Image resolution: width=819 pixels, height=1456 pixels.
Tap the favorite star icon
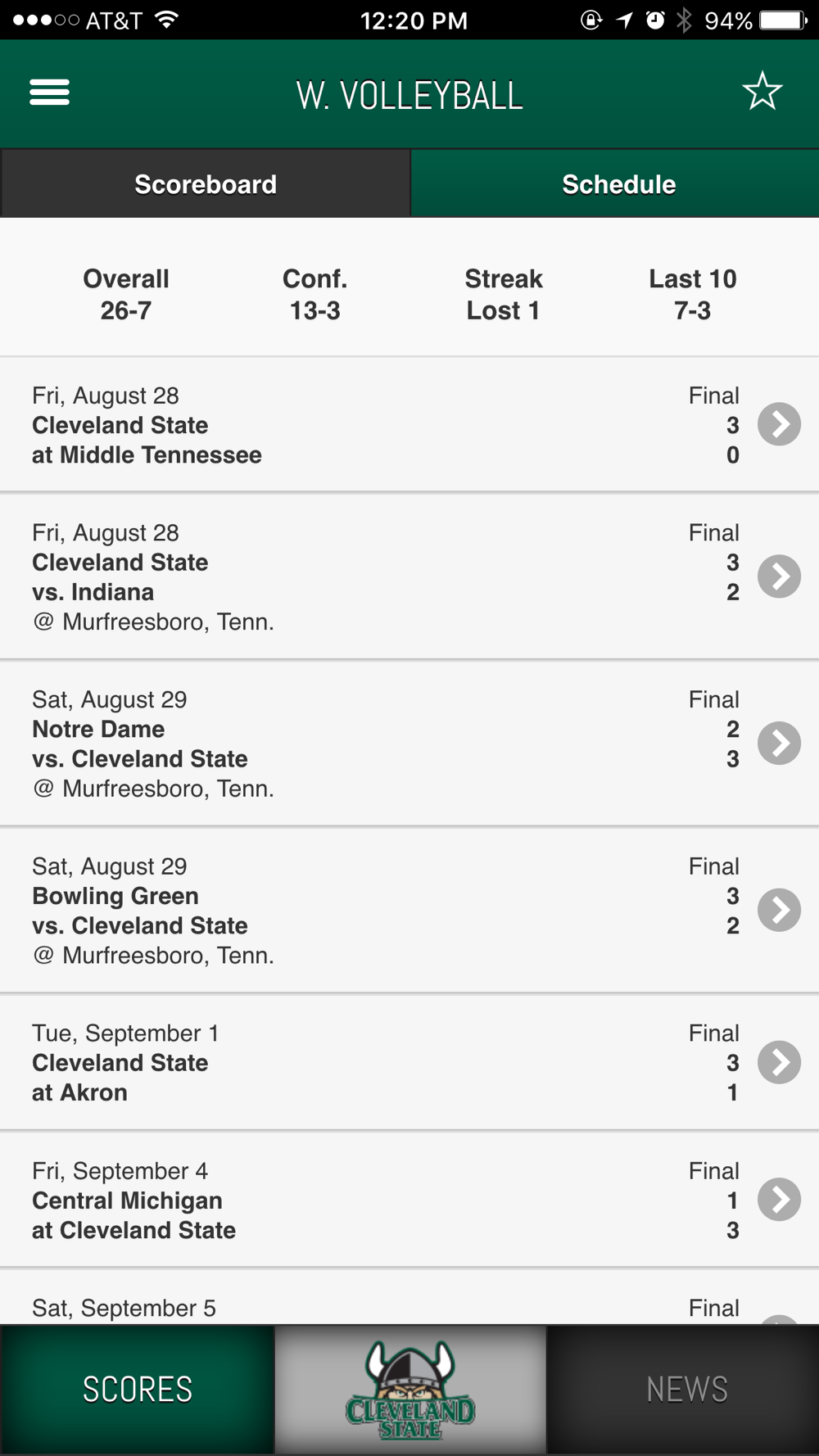click(x=762, y=92)
